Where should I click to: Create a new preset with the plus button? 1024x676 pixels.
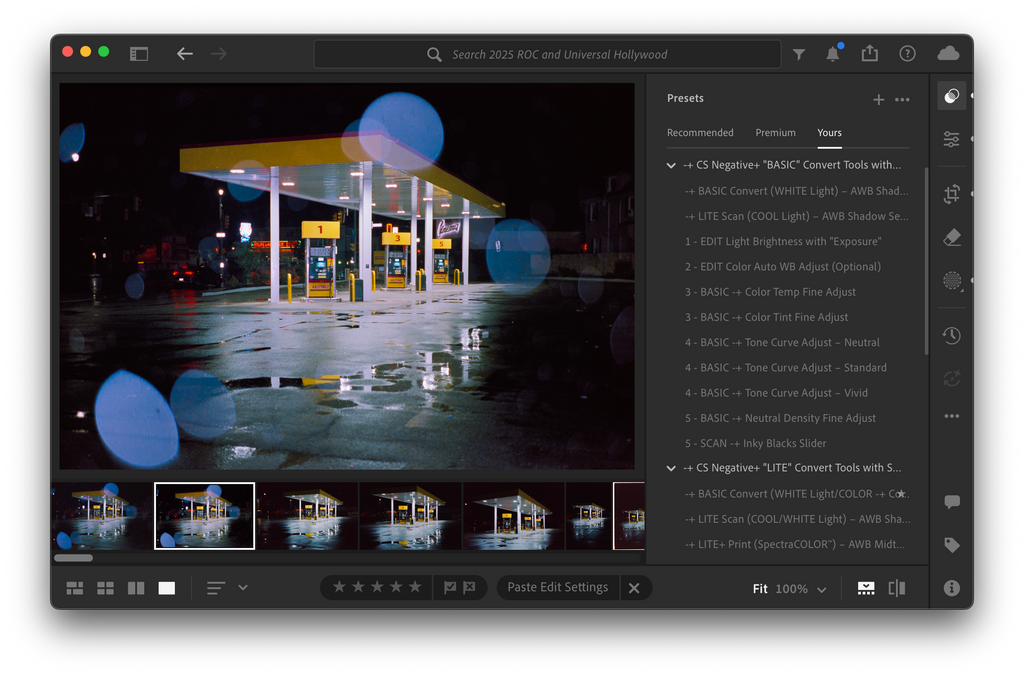pos(879,99)
